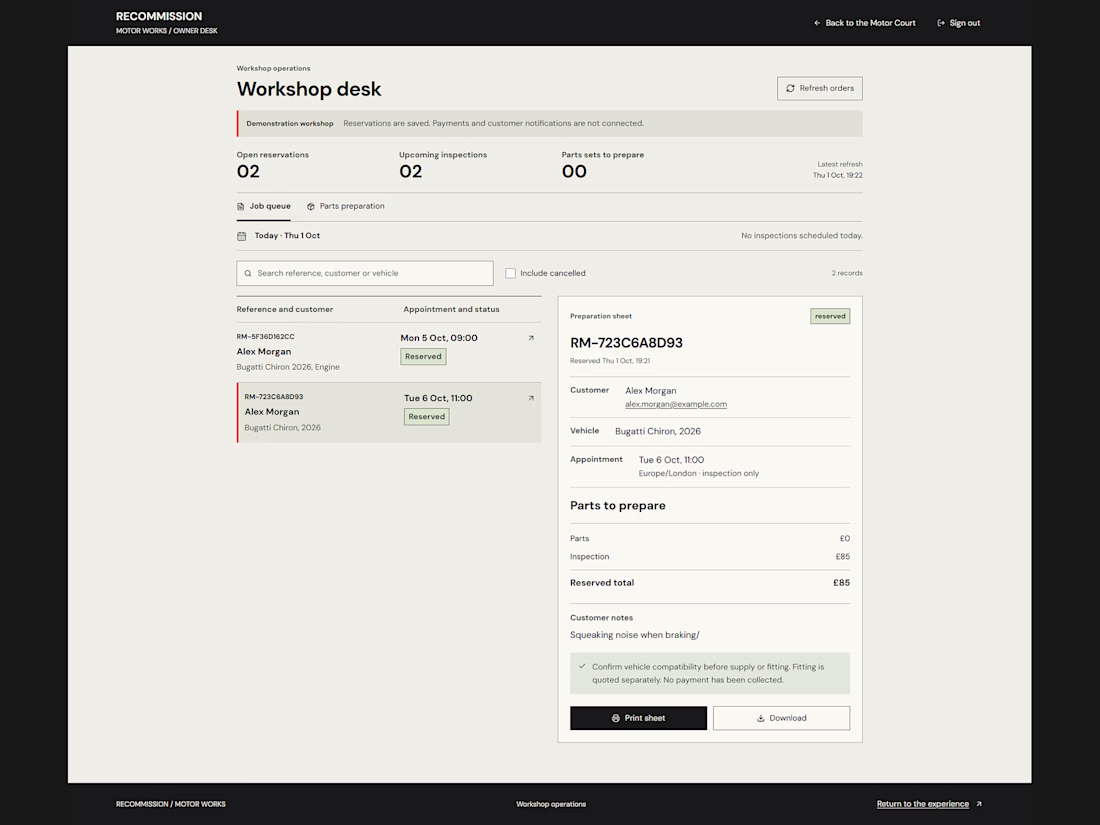Open the Parts preparation tab
Image resolution: width=1100 pixels, height=825 pixels.
(x=346, y=206)
